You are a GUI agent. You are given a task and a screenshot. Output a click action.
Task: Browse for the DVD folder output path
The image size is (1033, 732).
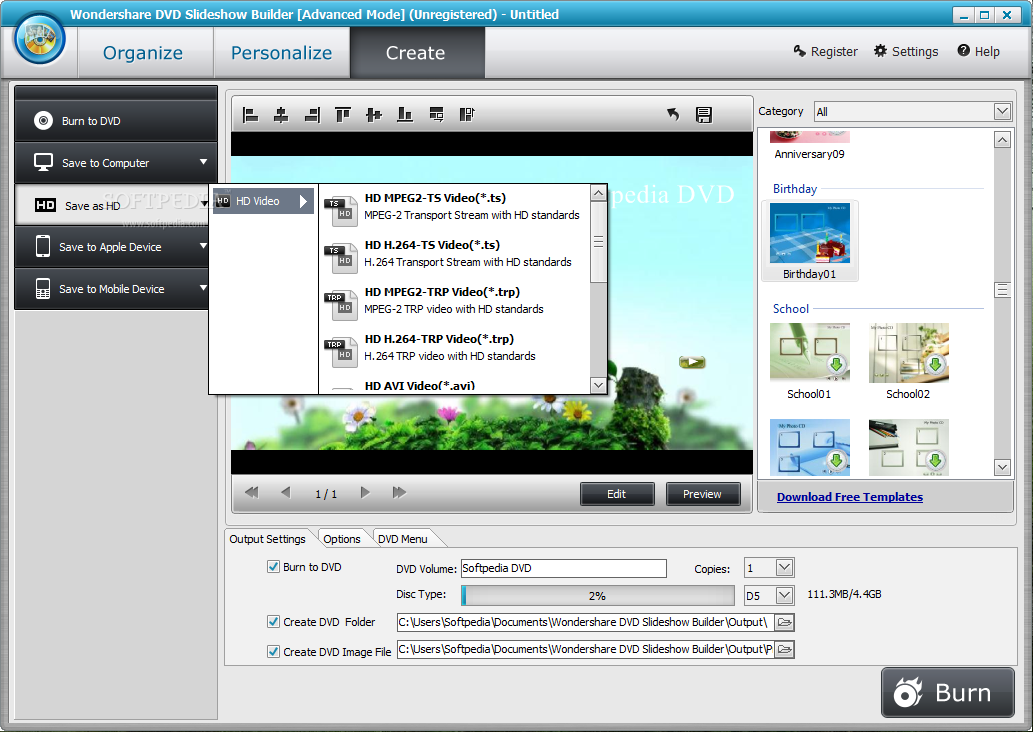pos(784,622)
